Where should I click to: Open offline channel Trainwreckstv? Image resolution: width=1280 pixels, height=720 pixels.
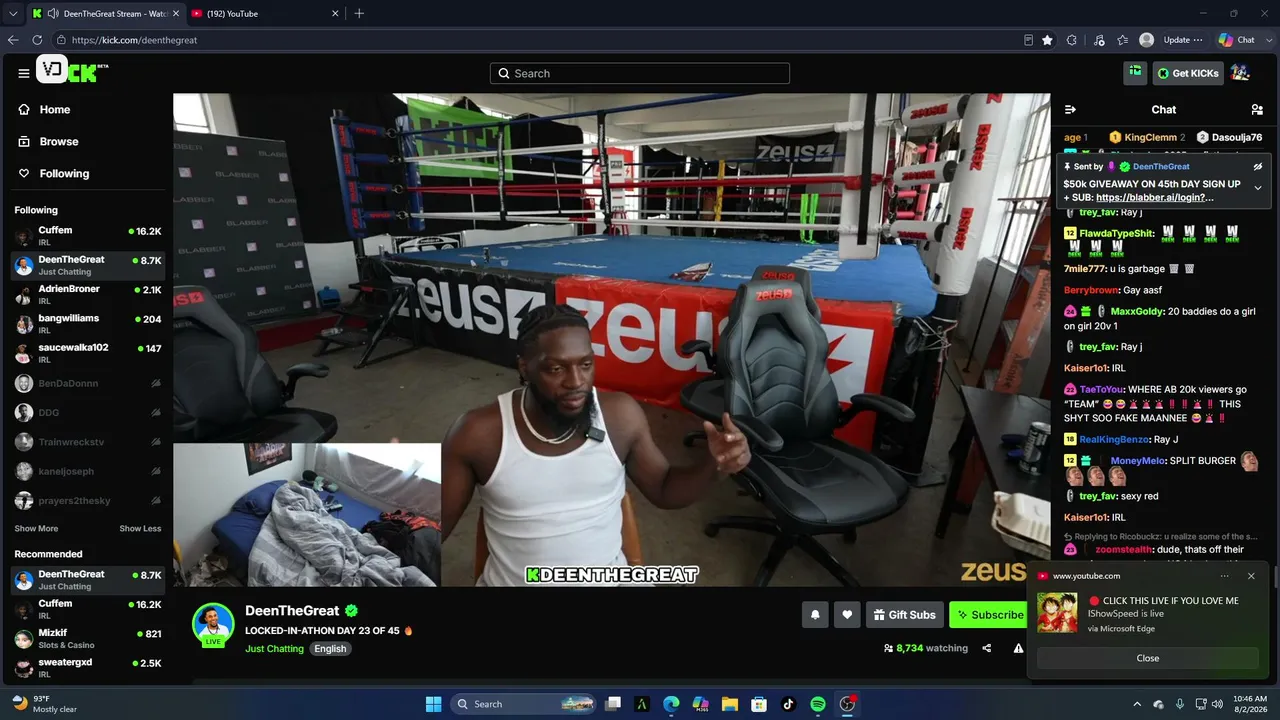[87, 442]
